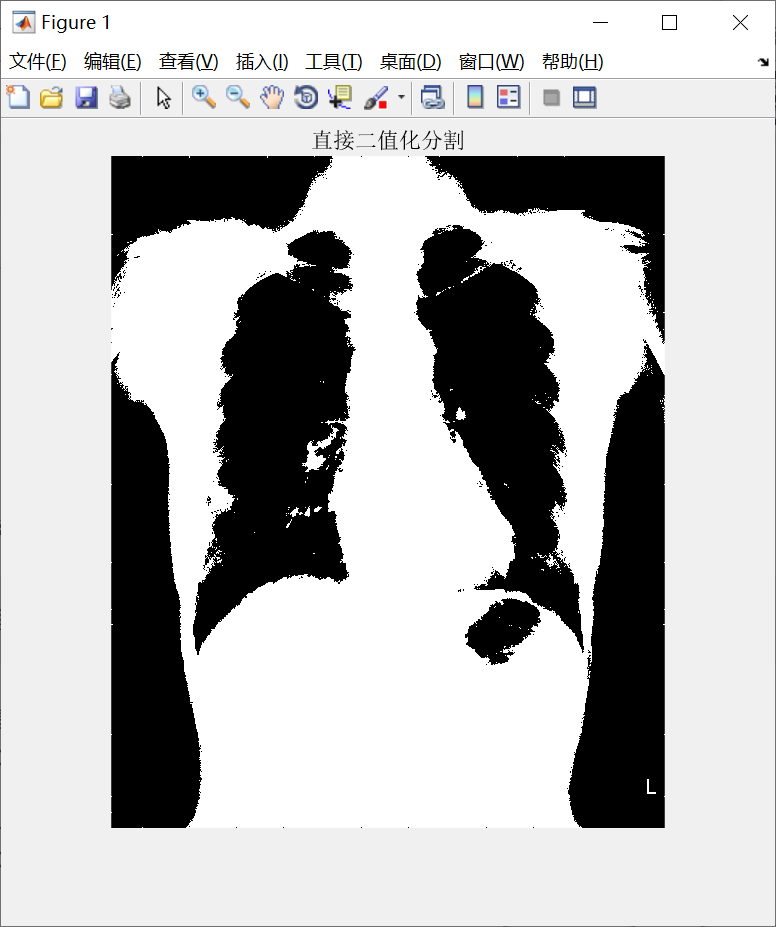Select the Data Cursor tool
776x927 pixels.
pos(340,98)
